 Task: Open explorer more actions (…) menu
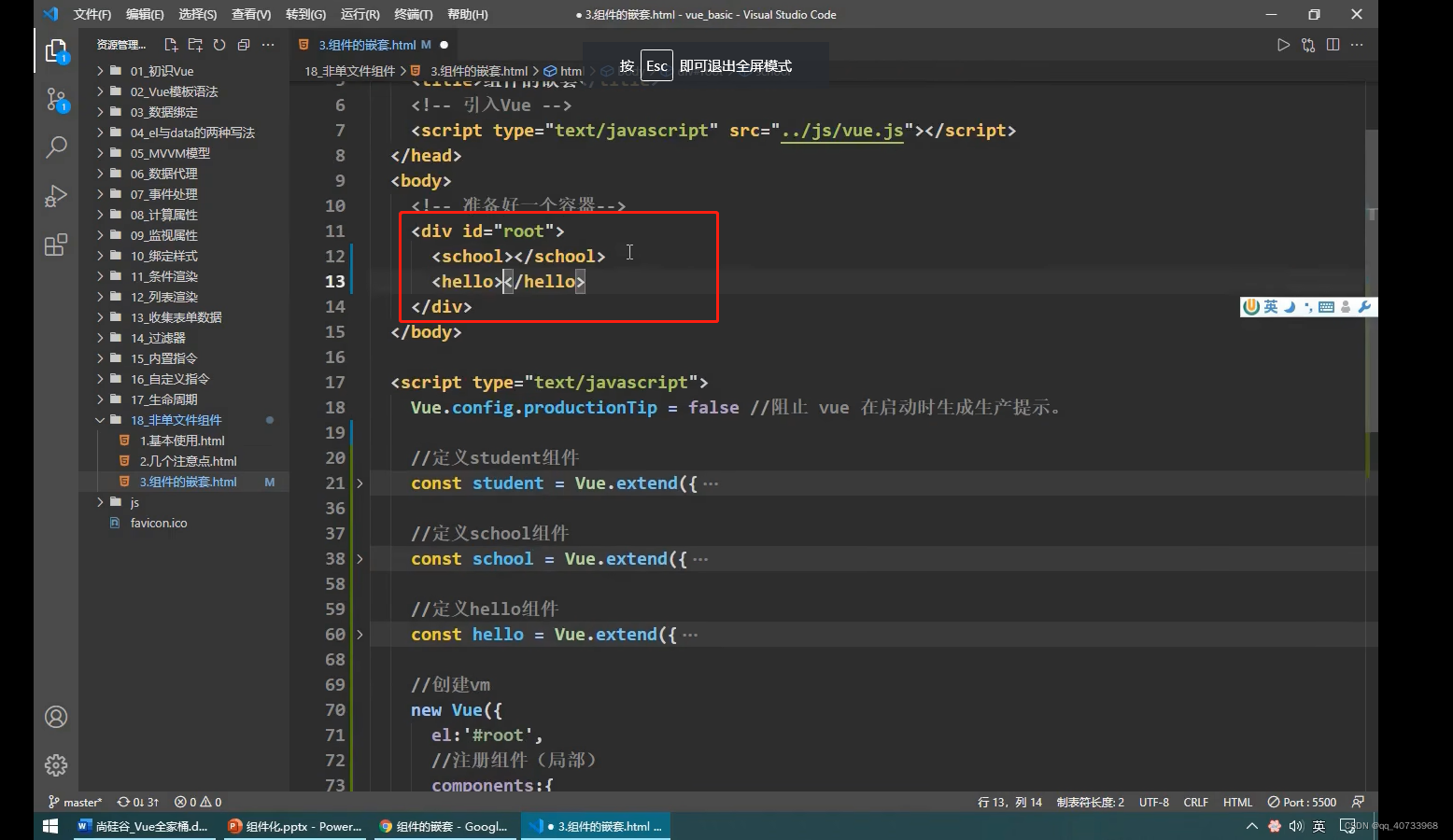pos(268,45)
